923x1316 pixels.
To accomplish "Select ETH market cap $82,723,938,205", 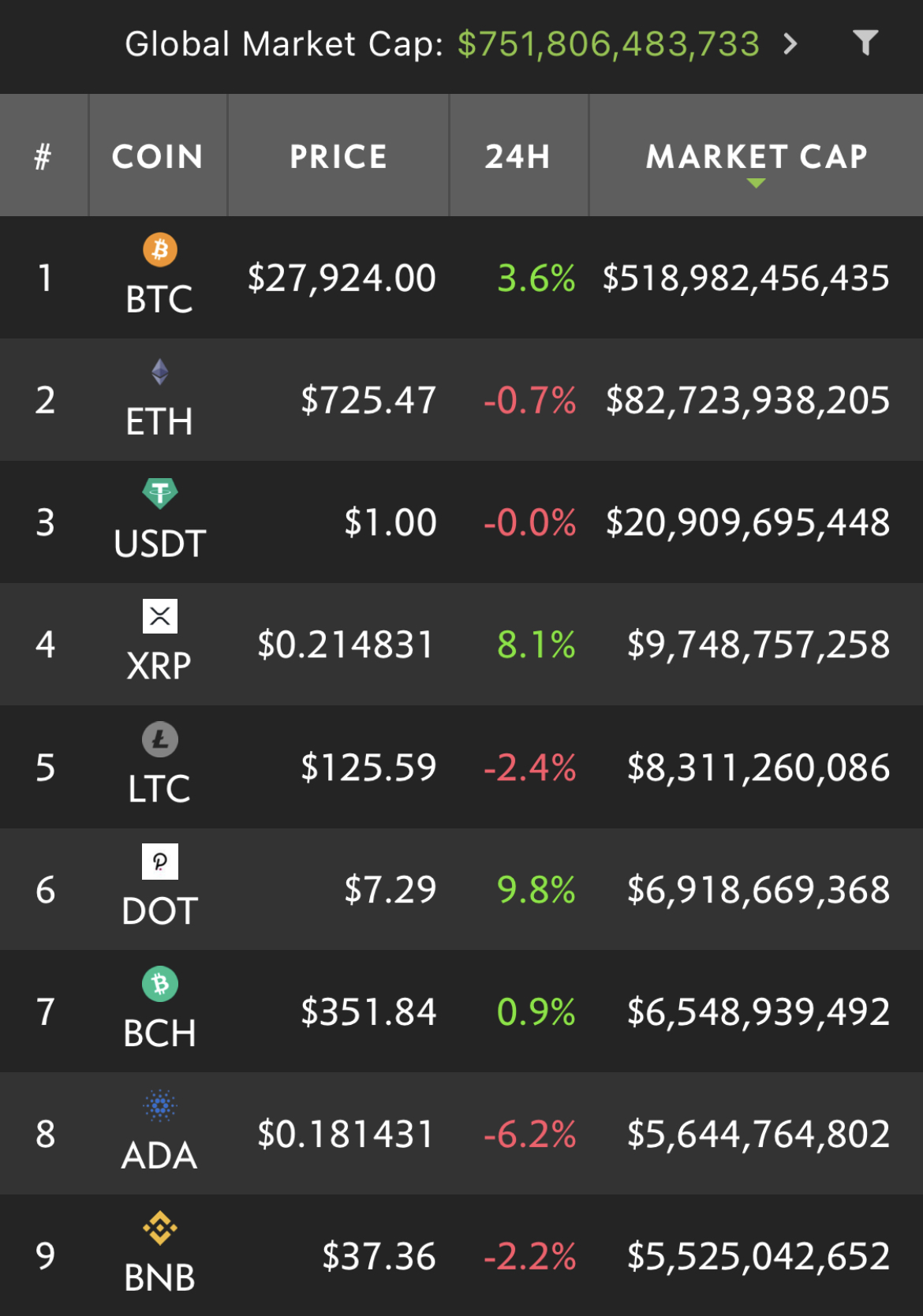I will [748, 400].
